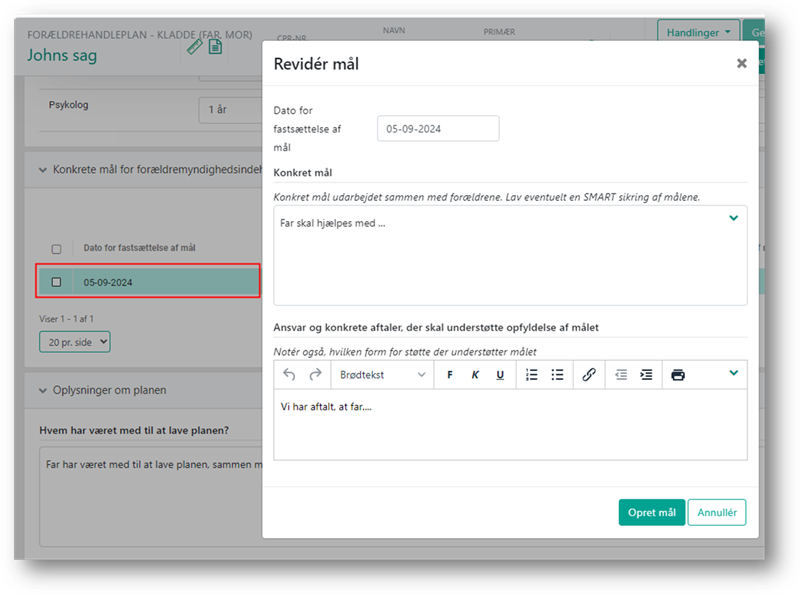Check the 05-09-2024 goal row checkbox

pos(57,280)
